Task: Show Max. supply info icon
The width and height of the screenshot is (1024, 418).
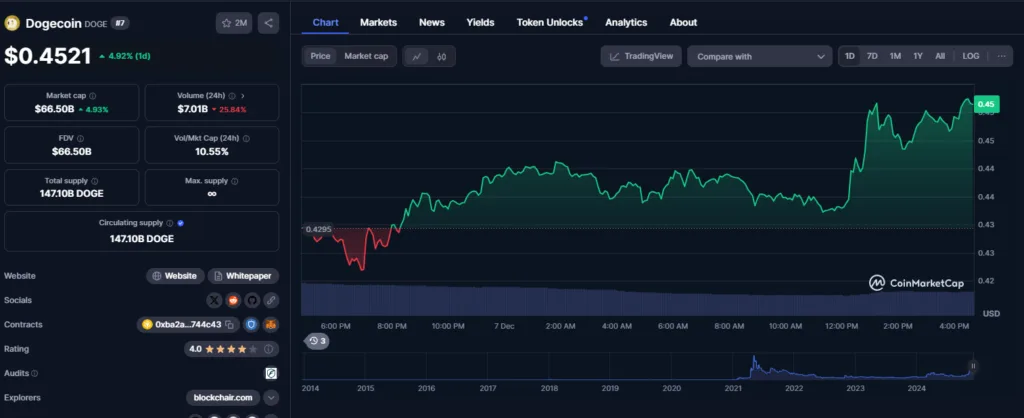Action: pos(234,181)
